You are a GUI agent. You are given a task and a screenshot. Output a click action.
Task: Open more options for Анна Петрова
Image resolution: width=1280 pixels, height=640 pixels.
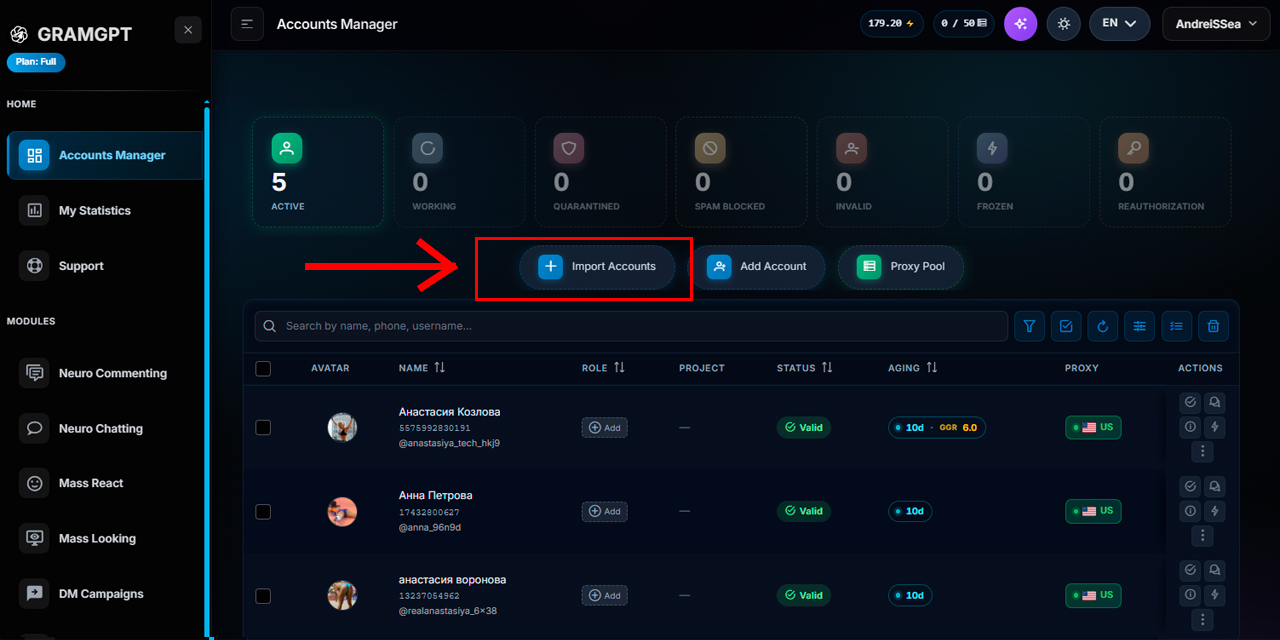pyautogui.click(x=1202, y=536)
